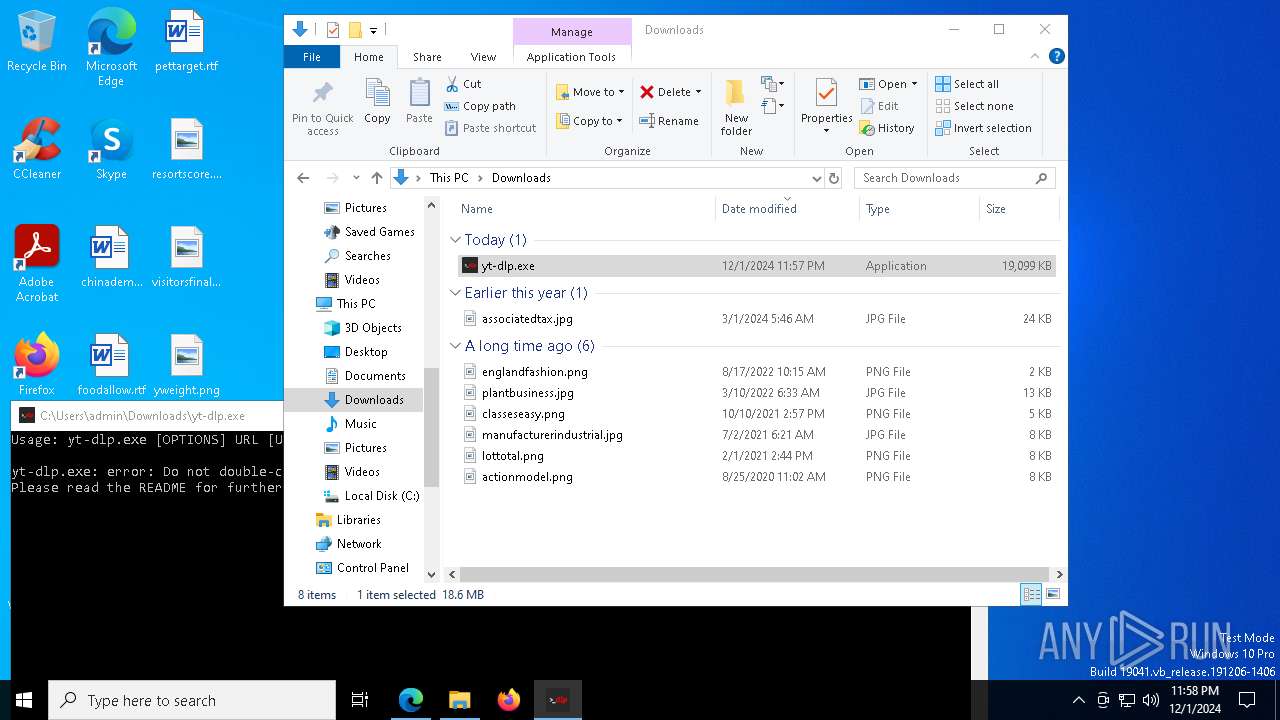
Task: Expand the Delete options arrow
Action: 698,92
